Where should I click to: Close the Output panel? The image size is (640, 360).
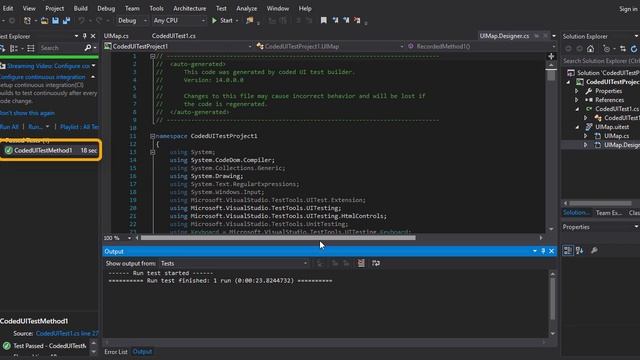pos(551,251)
